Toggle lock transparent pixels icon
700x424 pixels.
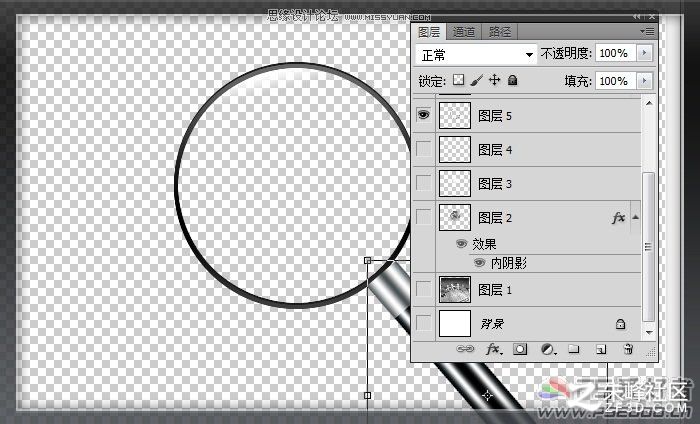(x=458, y=80)
